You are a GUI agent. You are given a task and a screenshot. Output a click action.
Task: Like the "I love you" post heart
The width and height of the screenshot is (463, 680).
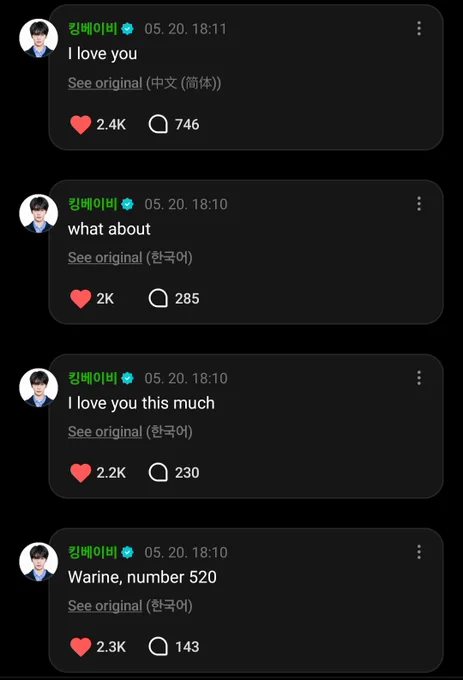(x=81, y=124)
